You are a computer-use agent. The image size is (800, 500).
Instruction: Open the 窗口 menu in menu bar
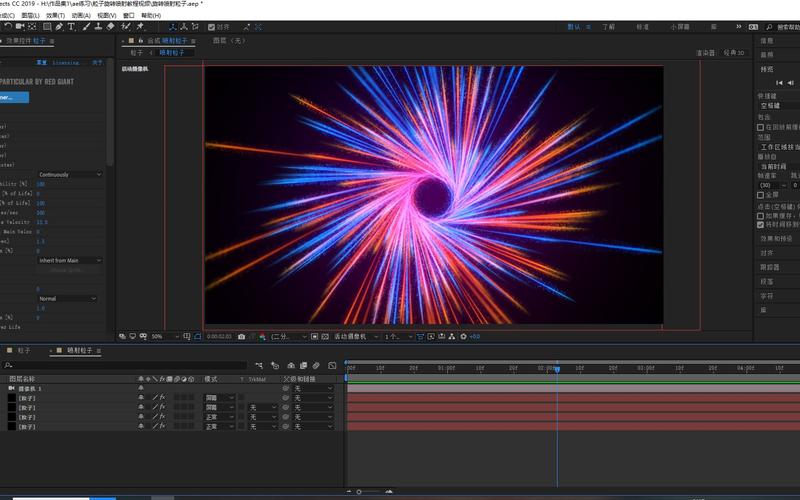click(x=129, y=16)
